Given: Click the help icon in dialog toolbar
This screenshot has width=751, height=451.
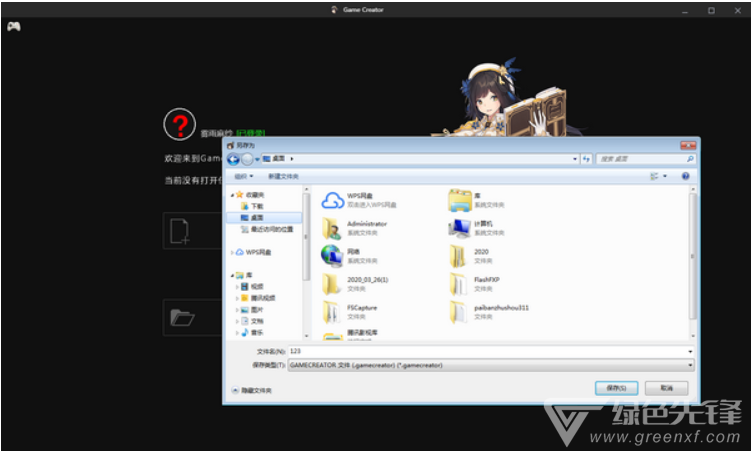Looking at the screenshot, I should point(685,176).
